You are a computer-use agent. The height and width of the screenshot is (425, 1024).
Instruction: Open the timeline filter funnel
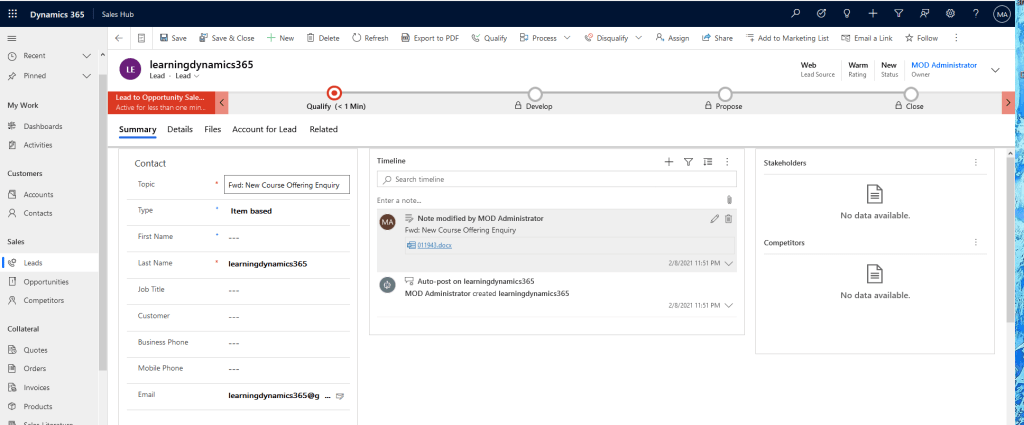(x=688, y=161)
